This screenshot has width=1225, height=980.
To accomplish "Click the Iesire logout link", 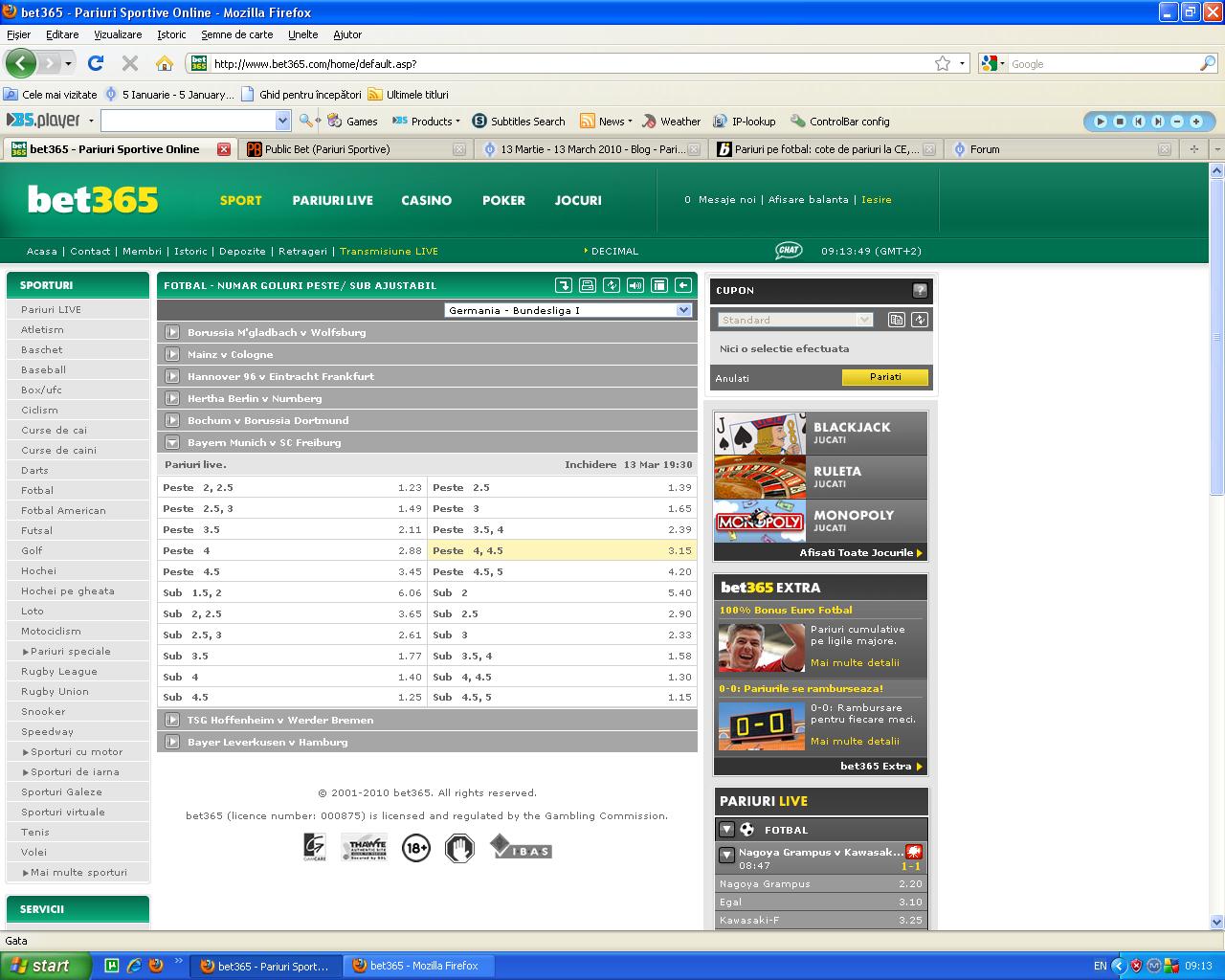I will [877, 200].
